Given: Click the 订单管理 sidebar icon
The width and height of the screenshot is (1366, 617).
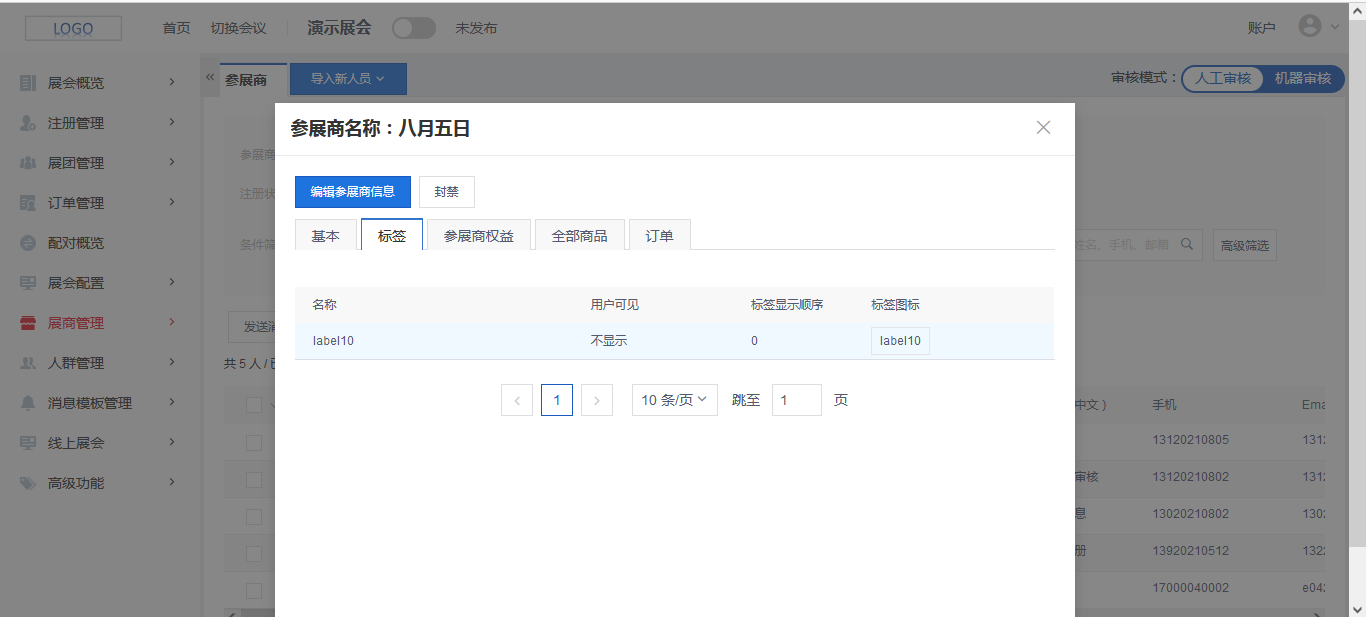Looking at the screenshot, I should click(x=28, y=203).
